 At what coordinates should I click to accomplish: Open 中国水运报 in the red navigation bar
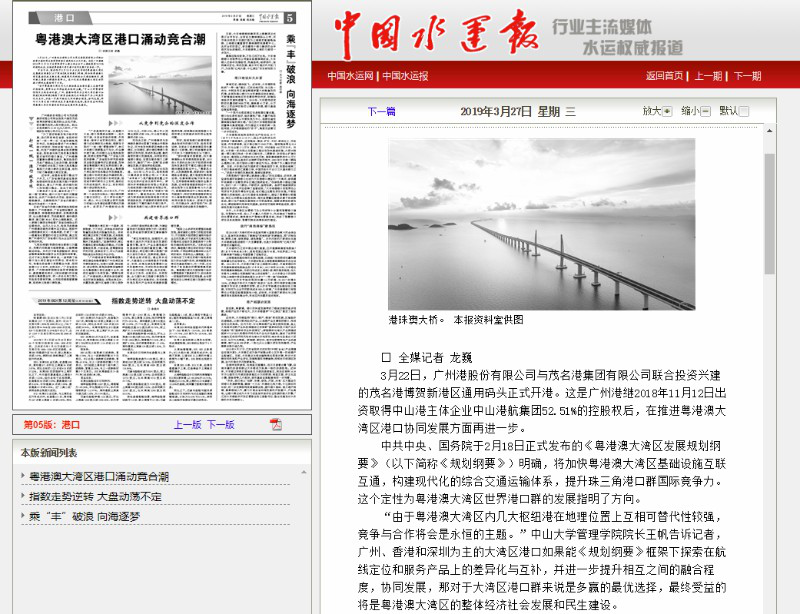coord(404,76)
